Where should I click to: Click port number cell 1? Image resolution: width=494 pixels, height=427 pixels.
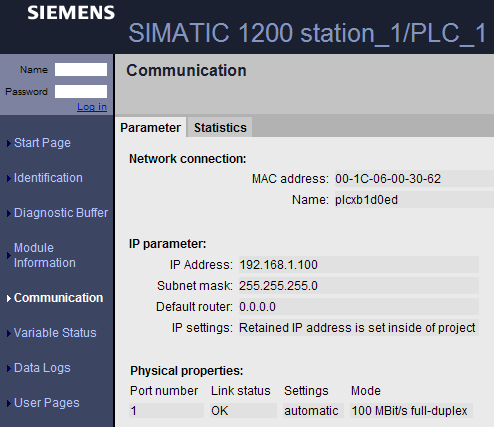pos(166,411)
